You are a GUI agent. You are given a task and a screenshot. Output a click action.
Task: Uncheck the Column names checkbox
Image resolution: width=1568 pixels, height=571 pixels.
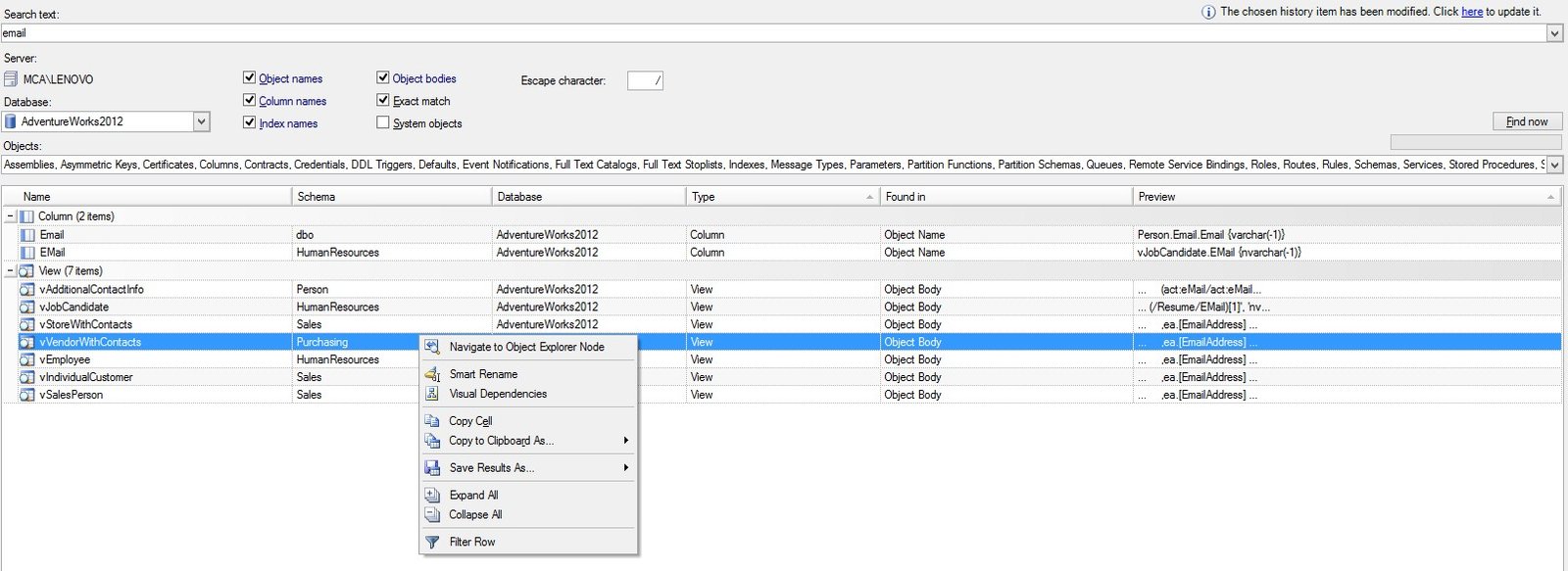pyautogui.click(x=249, y=100)
